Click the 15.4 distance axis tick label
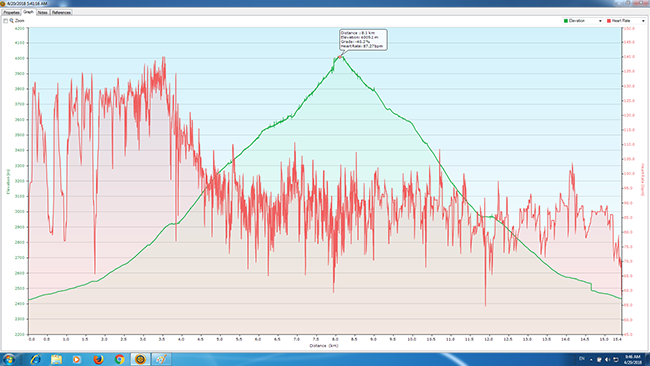650x366 pixels. click(617, 339)
